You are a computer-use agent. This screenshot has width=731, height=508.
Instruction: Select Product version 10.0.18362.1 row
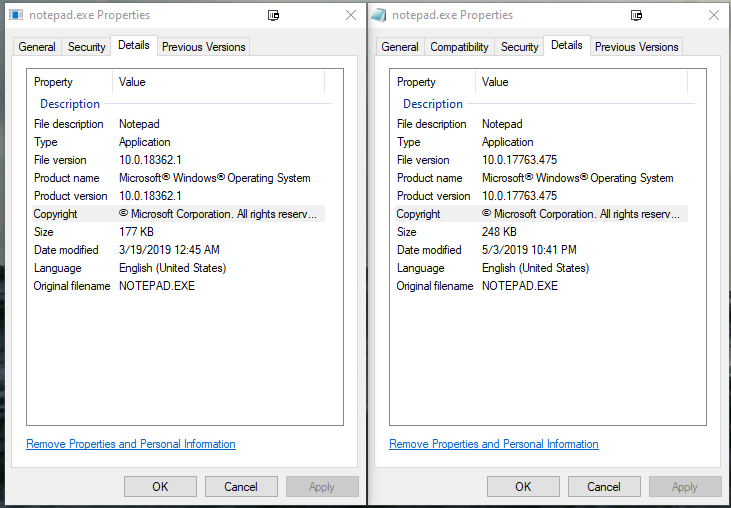pyautogui.click(x=179, y=196)
